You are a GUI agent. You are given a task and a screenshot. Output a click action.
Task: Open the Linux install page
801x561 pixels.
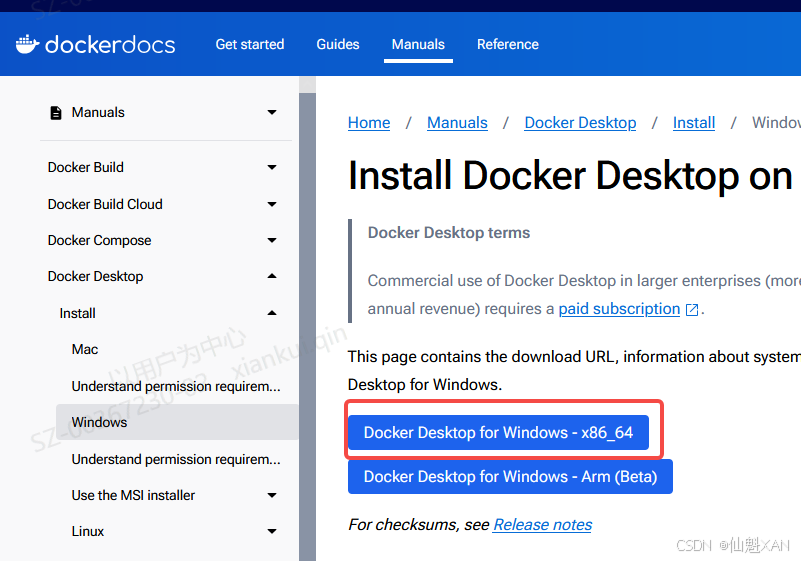point(88,531)
